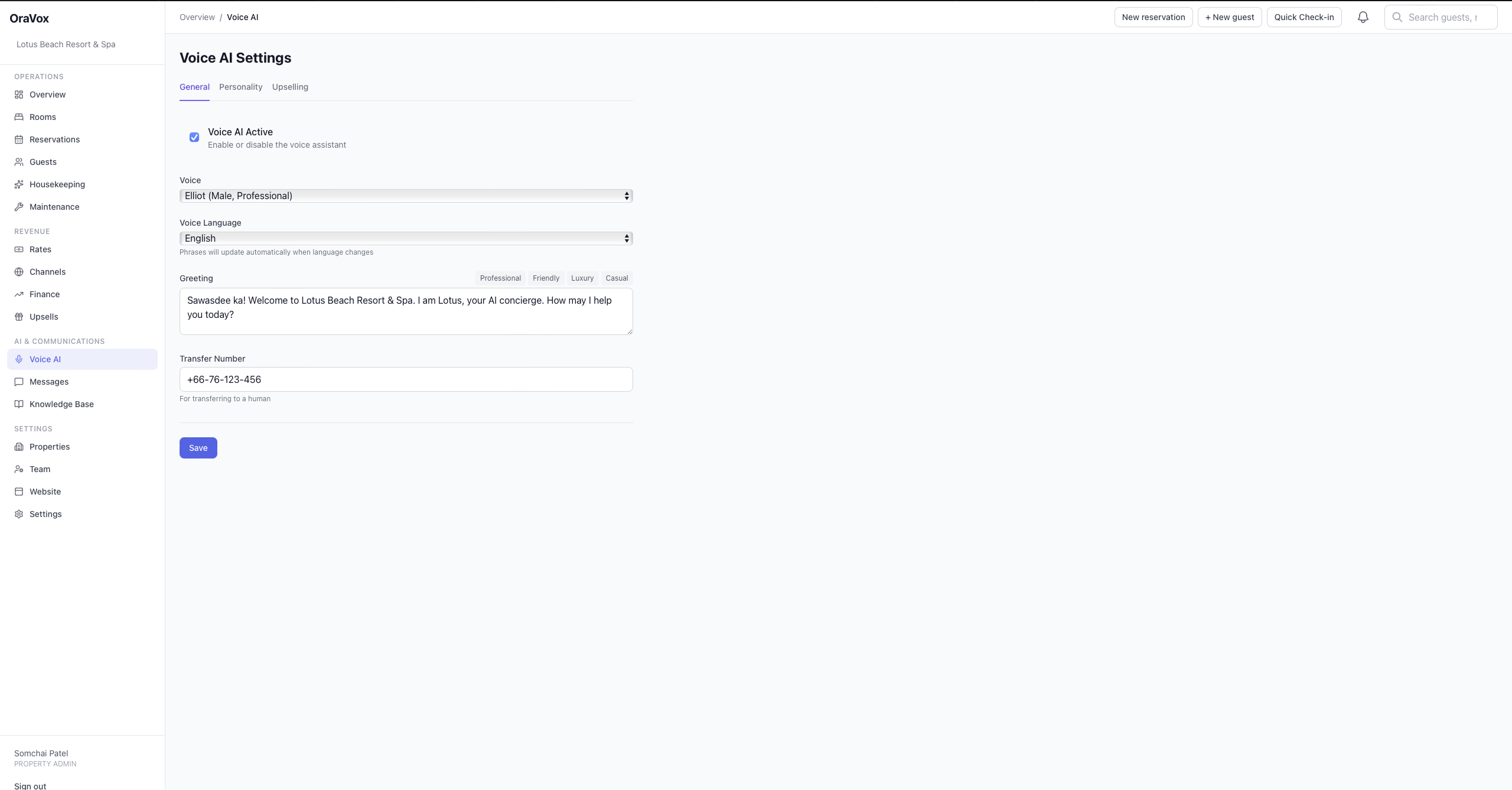
Task: Disable the Voice AI Active checkbox
Action: pyautogui.click(x=194, y=137)
